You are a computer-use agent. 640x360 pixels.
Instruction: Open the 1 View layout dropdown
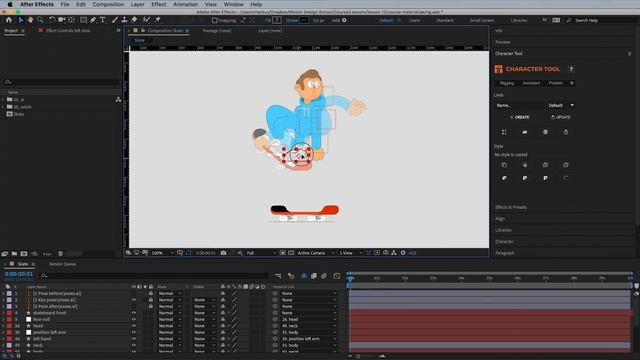click(x=350, y=253)
